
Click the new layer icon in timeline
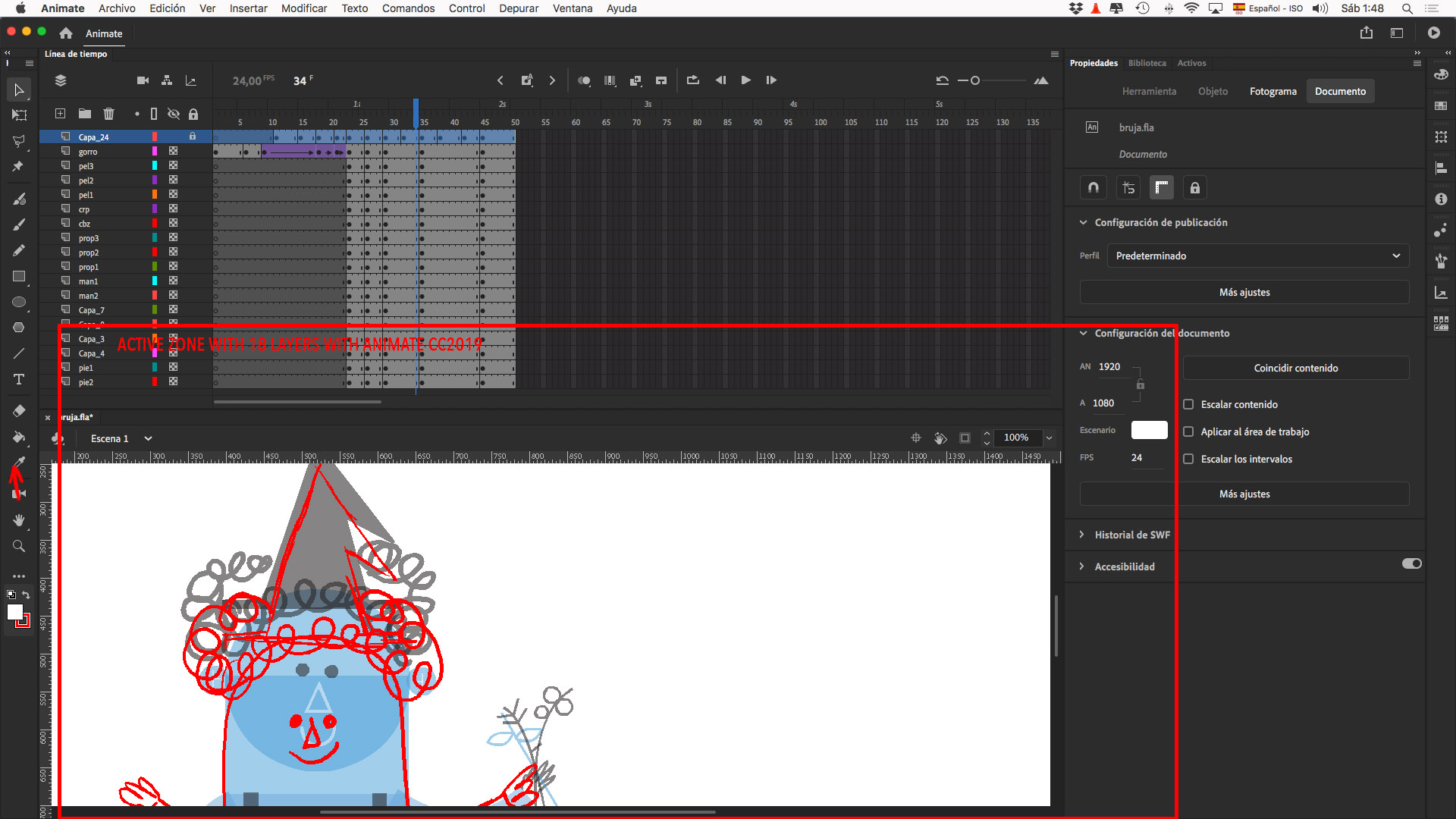[x=60, y=114]
